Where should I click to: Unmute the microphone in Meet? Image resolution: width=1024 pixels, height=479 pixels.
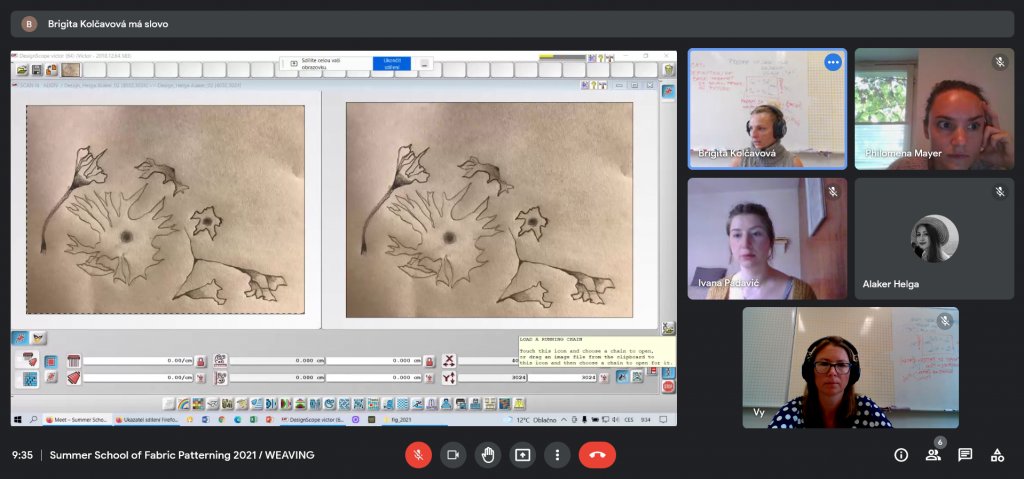point(418,455)
